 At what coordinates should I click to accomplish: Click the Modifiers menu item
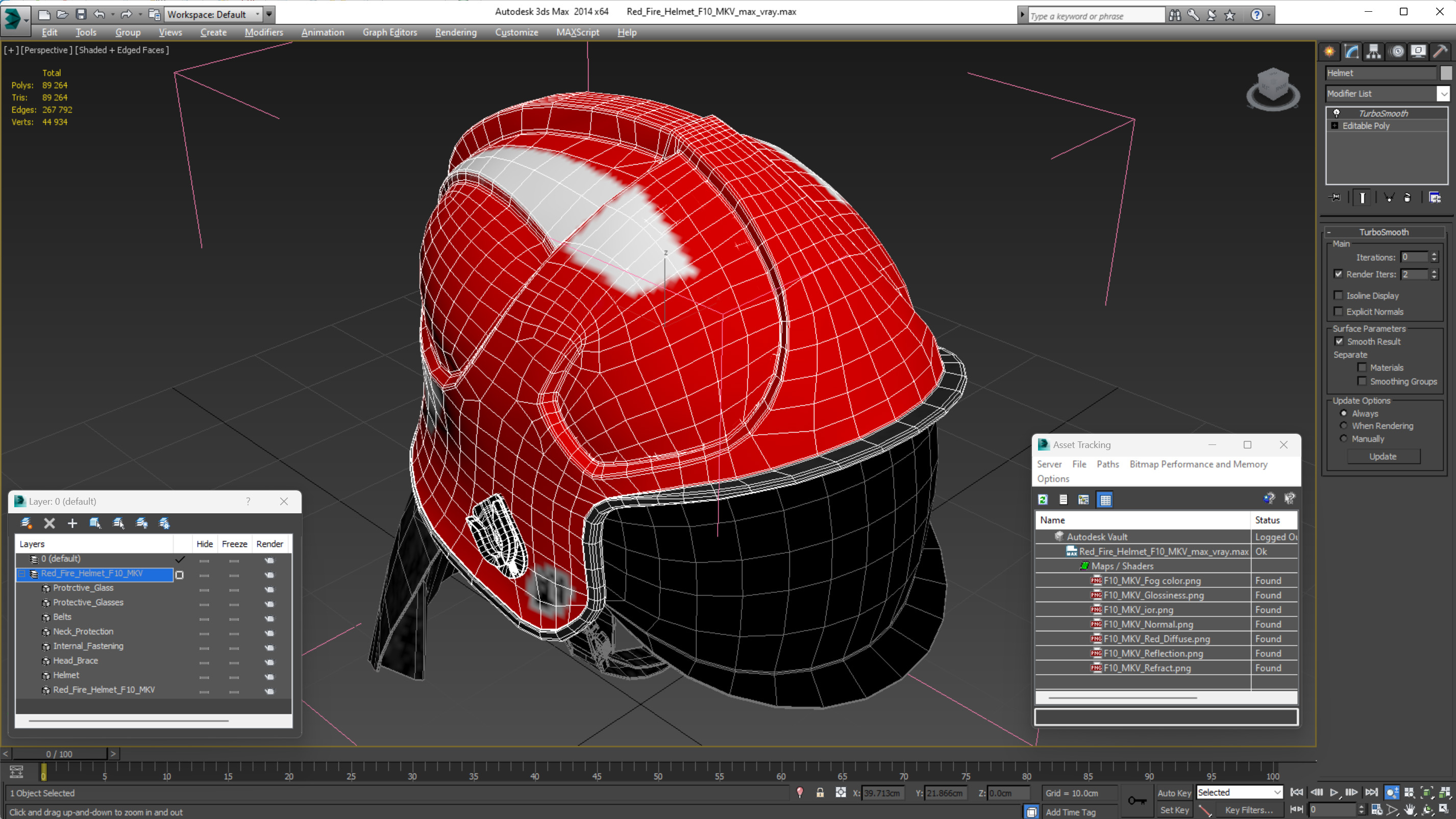[263, 32]
